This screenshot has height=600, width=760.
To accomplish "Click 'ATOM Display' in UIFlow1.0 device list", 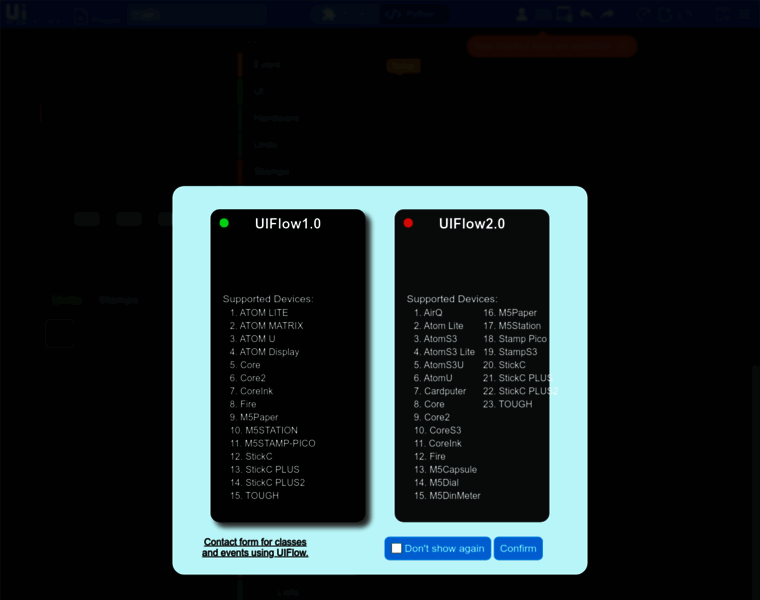I will pyautogui.click(x=269, y=352).
